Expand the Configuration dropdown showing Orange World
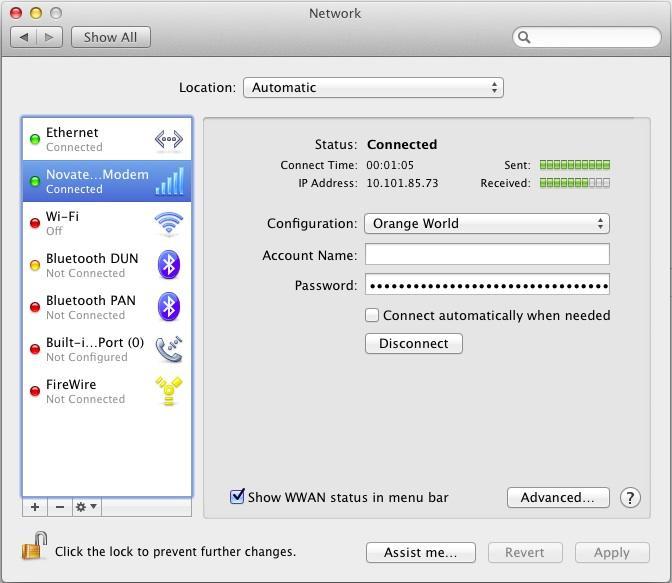 point(486,223)
